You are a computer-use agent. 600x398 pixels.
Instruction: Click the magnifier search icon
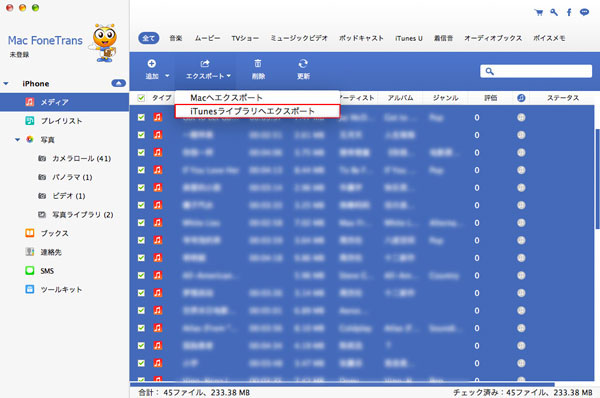coord(489,71)
